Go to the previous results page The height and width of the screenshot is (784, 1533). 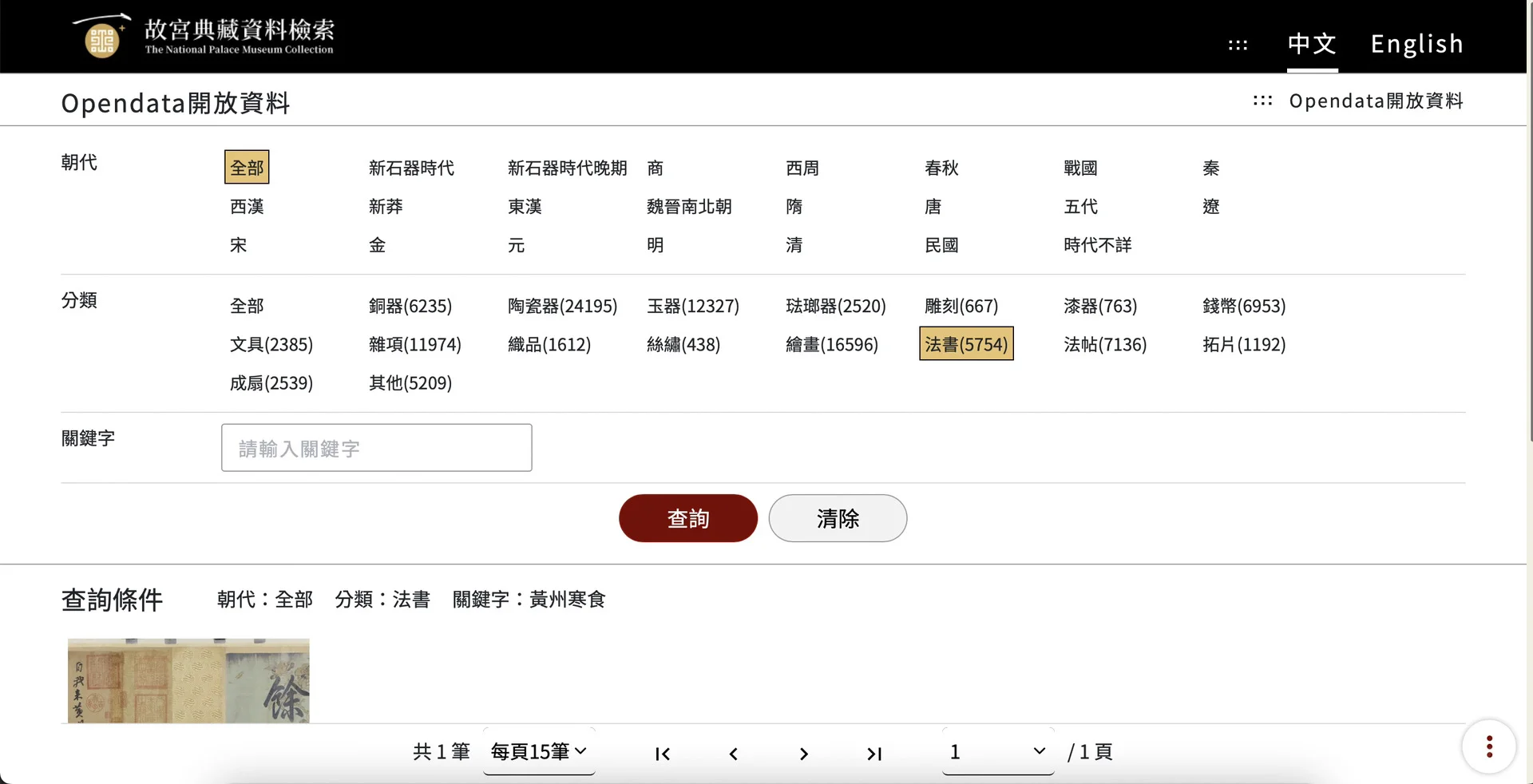pos(733,754)
